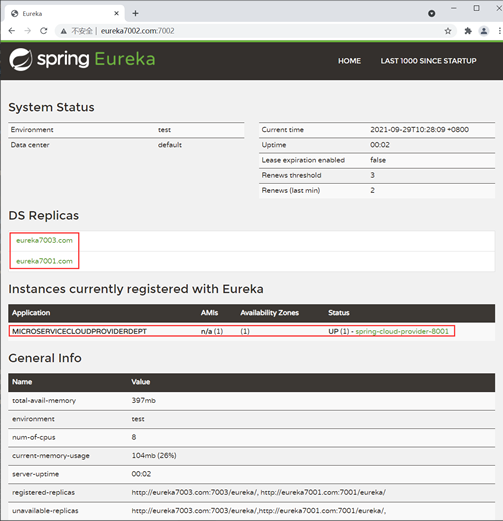The height and width of the screenshot is (521, 503).
Task: Open a new browser tab
Action: pyautogui.click(x=135, y=13)
